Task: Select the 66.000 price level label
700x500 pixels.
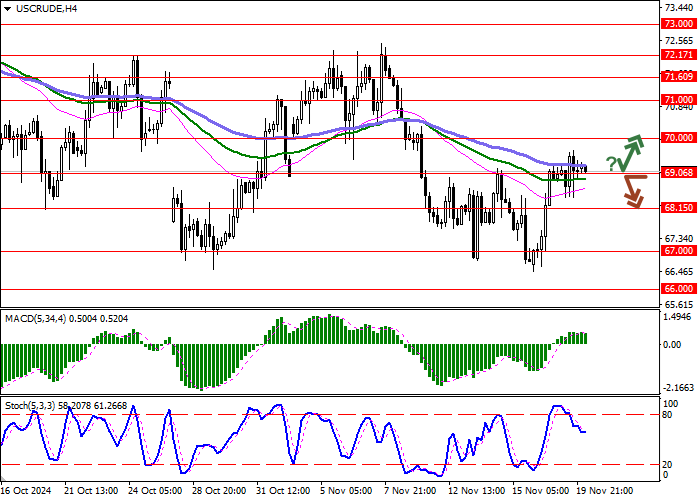Action: point(679,289)
